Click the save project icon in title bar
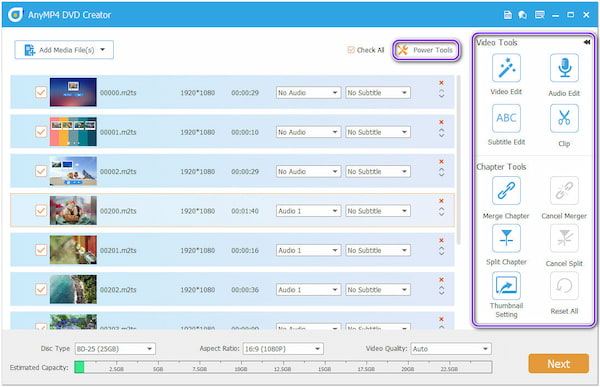 (x=507, y=15)
